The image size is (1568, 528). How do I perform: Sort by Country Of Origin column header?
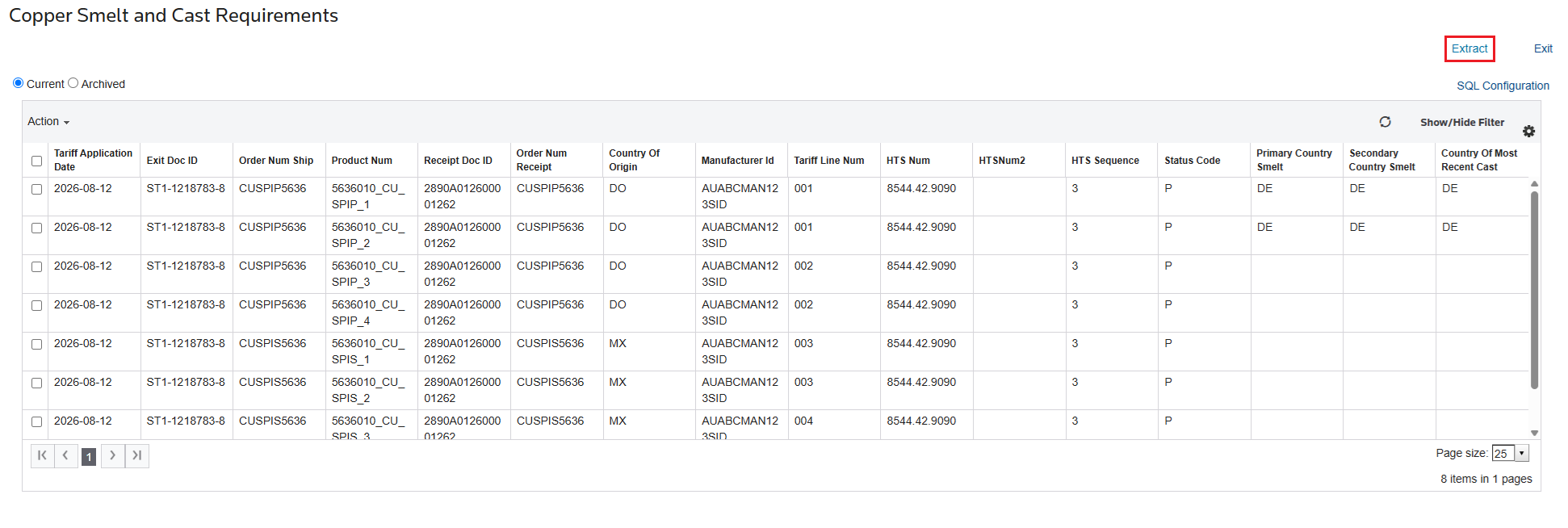point(634,160)
